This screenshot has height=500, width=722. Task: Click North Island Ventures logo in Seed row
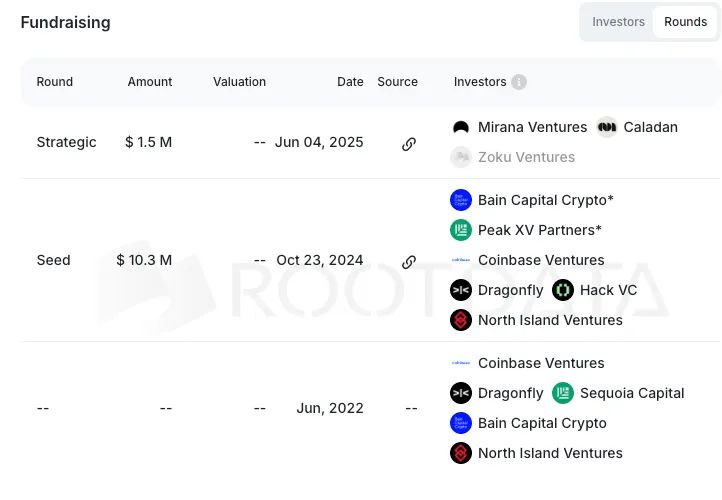pyautogui.click(x=461, y=320)
